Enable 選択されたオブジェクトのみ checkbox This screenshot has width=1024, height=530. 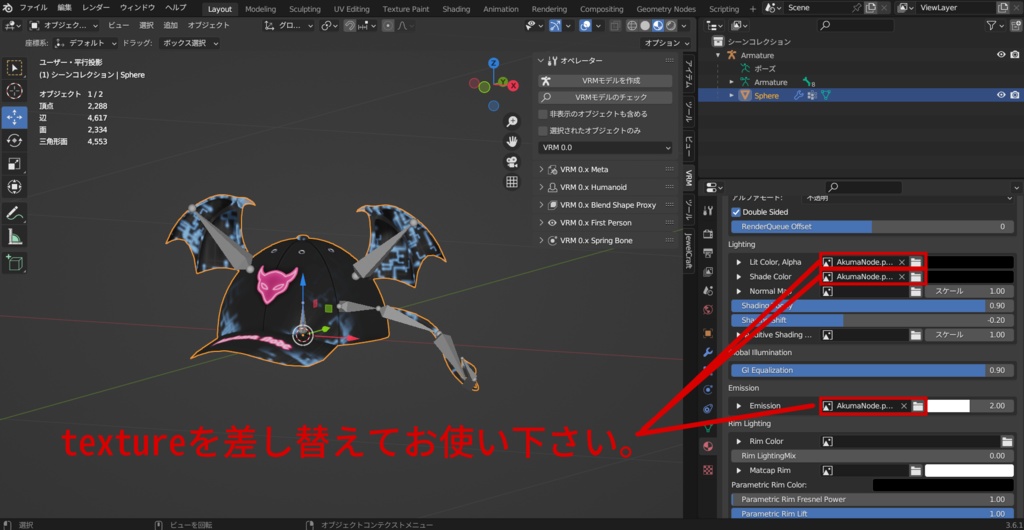(x=543, y=131)
